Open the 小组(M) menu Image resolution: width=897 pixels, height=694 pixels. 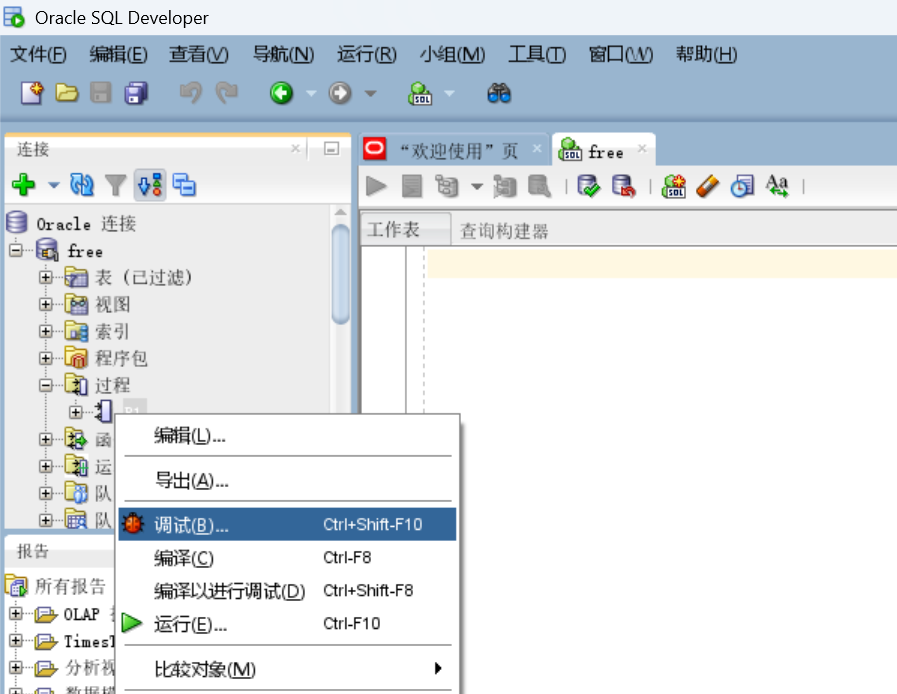(x=452, y=54)
